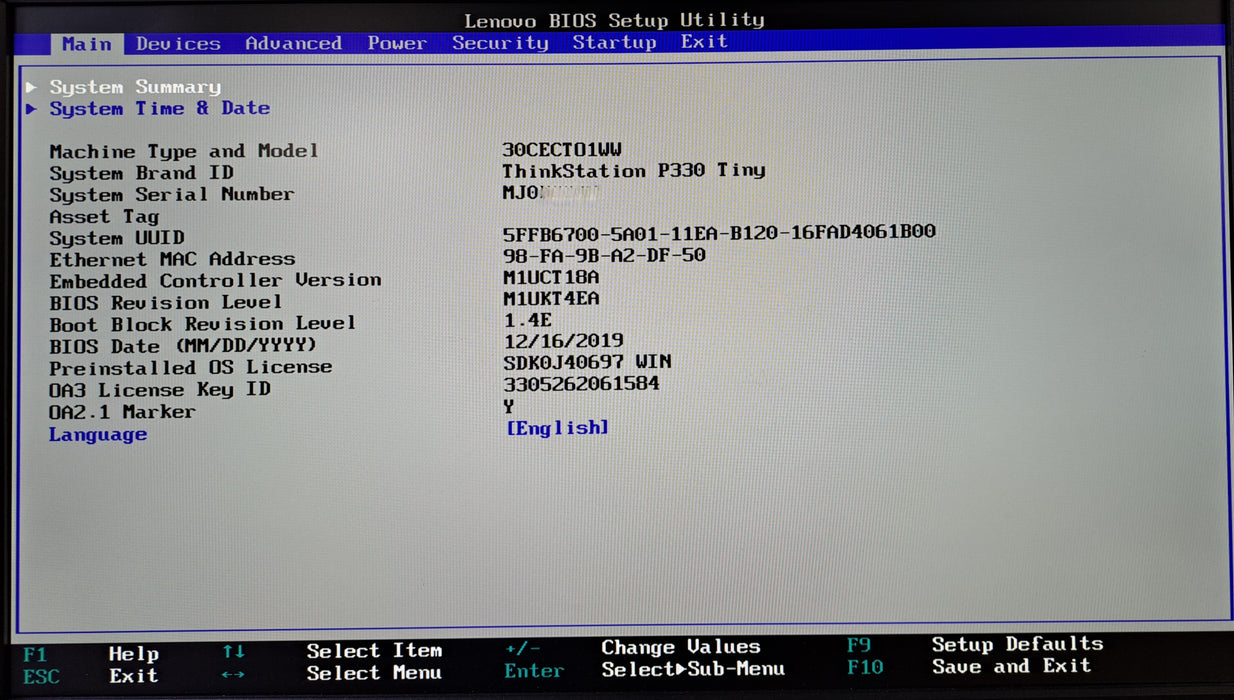Switch to the Main tab
1234x700 pixels.
click(x=86, y=44)
